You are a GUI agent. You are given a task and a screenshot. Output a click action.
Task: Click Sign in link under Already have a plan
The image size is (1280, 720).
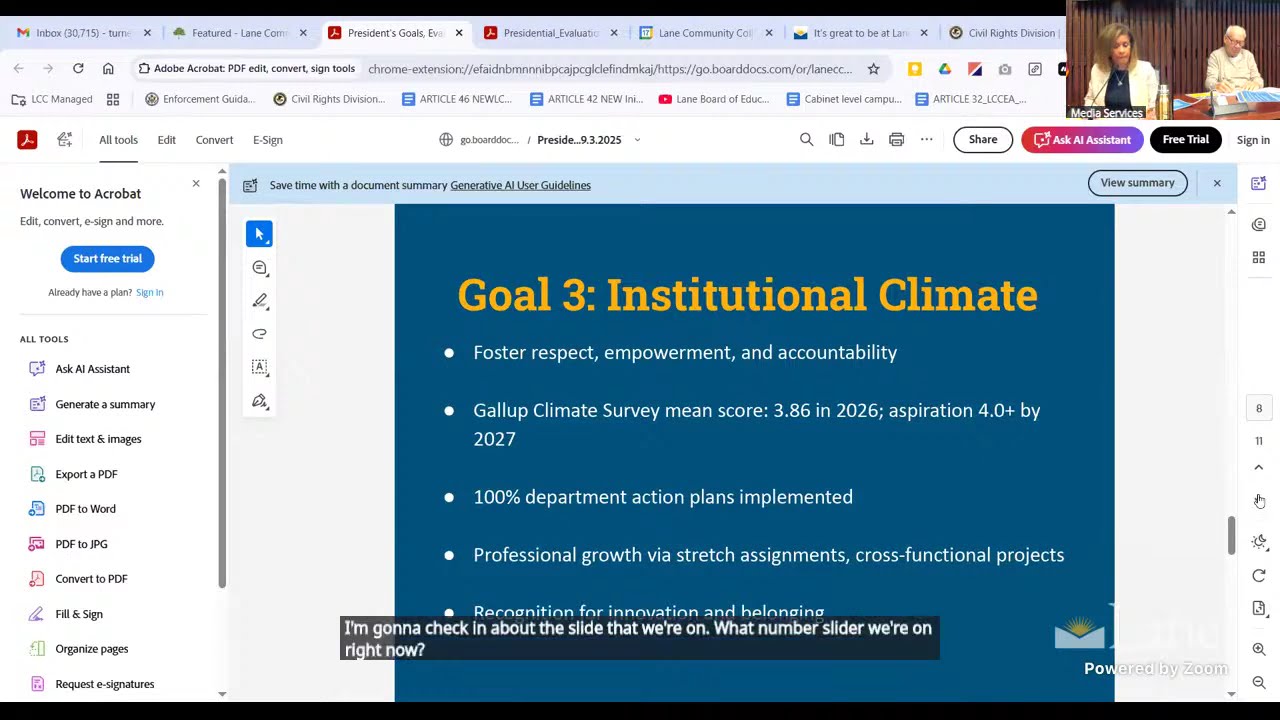point(150,293)
